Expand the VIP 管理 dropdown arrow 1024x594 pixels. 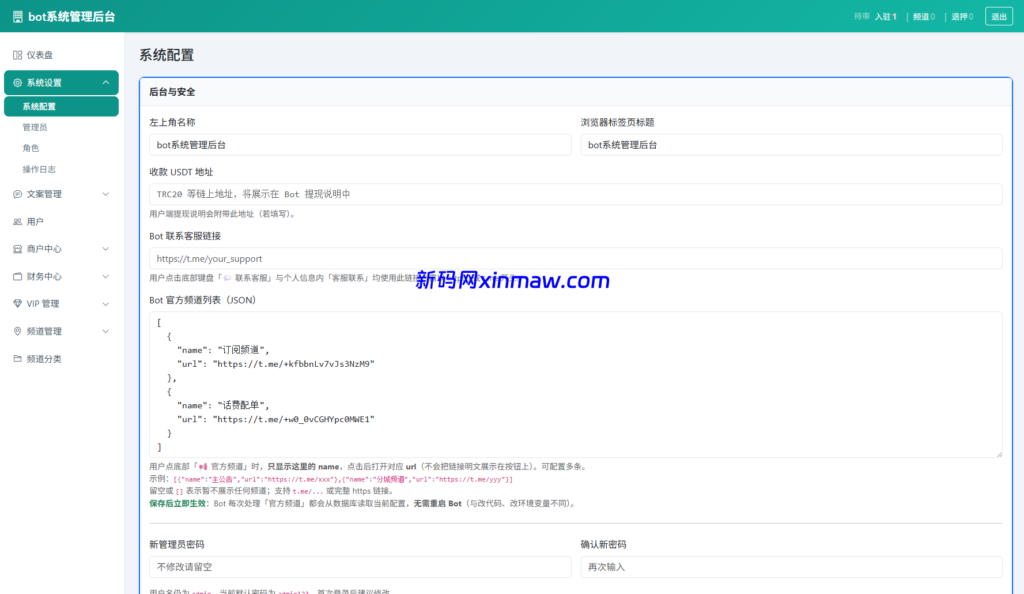point(105,304)
